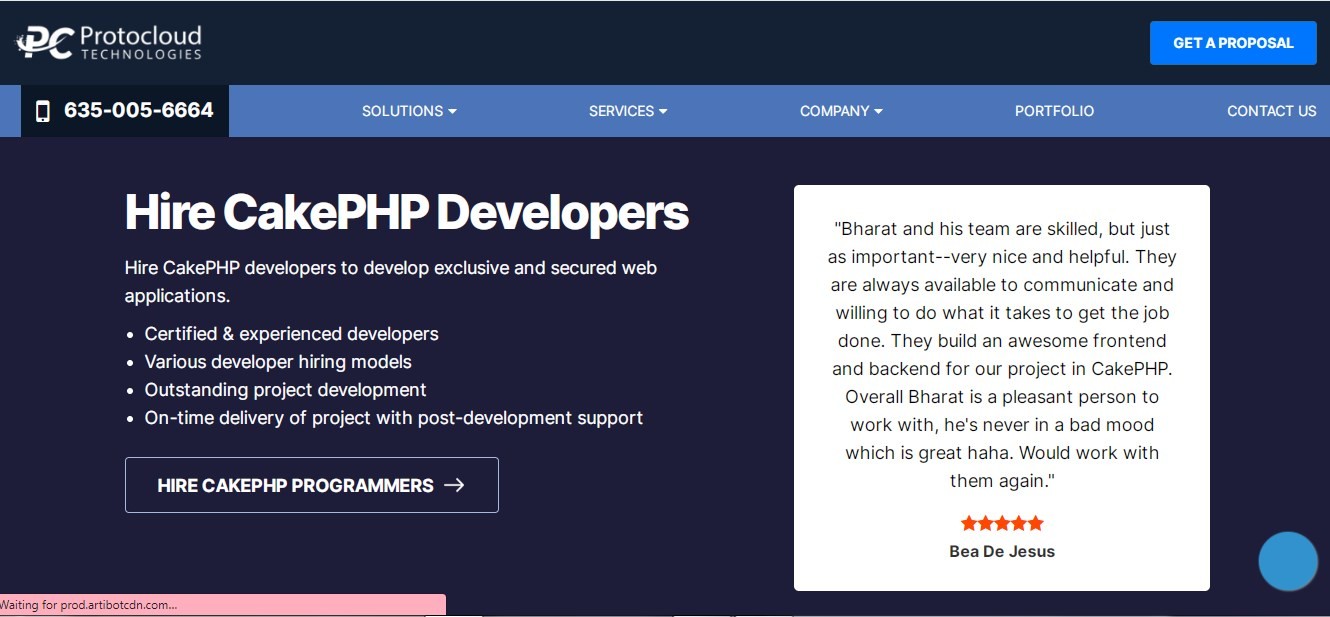Viewport: 1330px width, 617px height.
Task: Click the arrow icon in Hire CakePHP Programmers
Action: (x=454, y=485)
